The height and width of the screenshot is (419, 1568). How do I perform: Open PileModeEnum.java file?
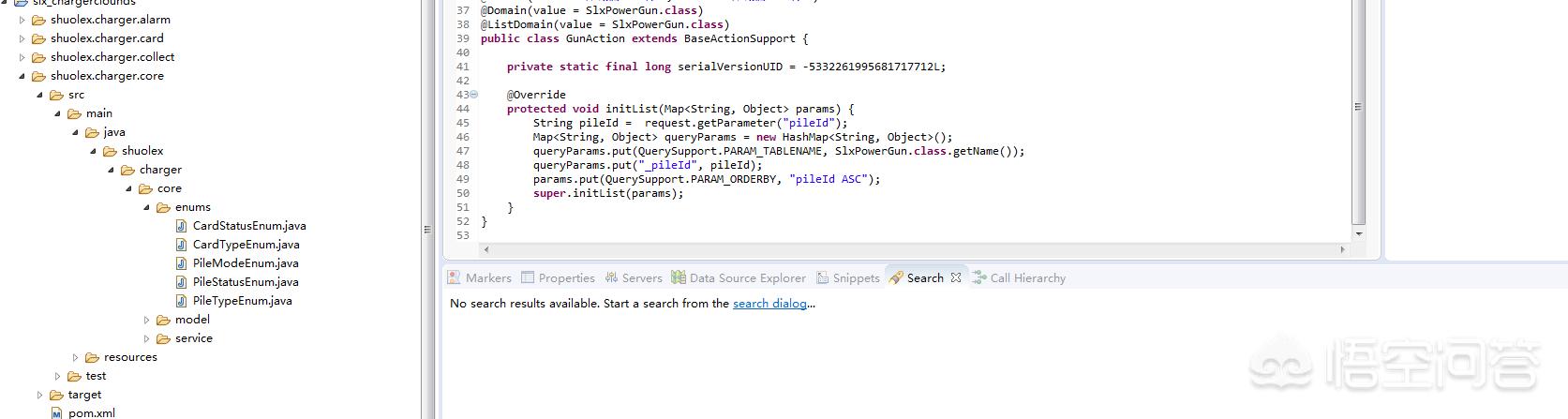pos(246,263)
